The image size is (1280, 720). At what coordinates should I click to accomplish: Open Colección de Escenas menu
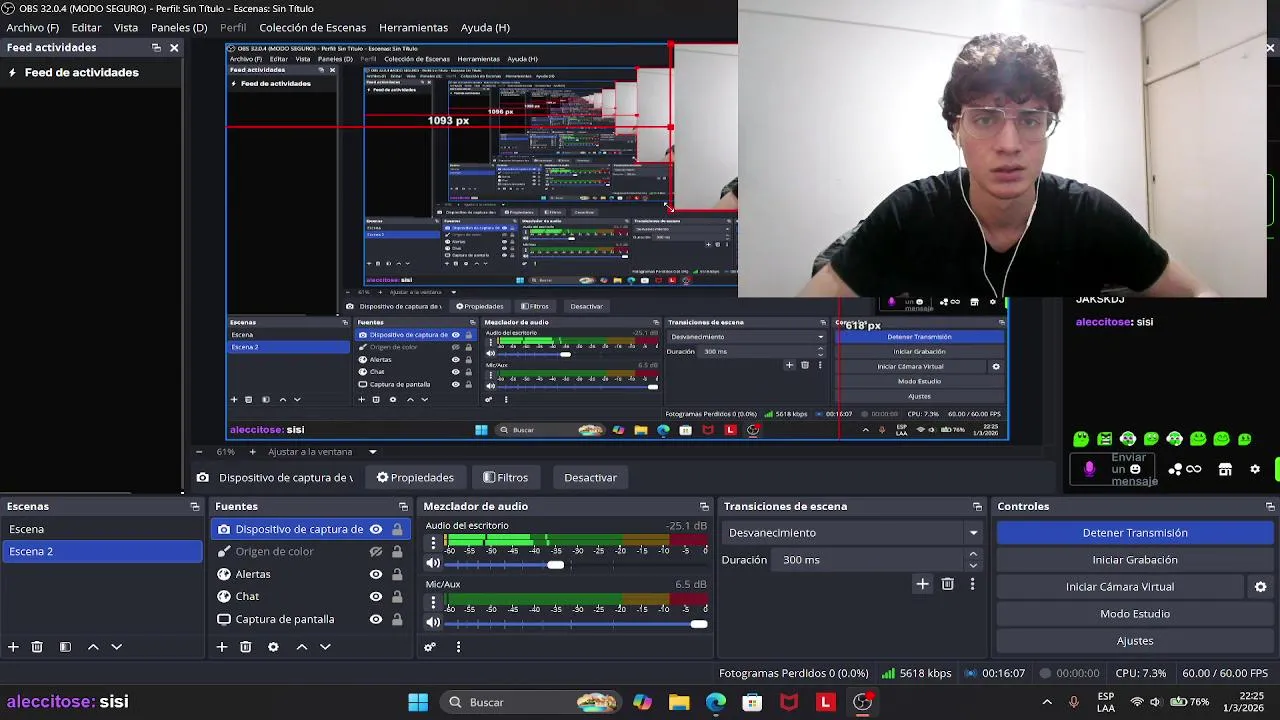(x=312, y=27)
